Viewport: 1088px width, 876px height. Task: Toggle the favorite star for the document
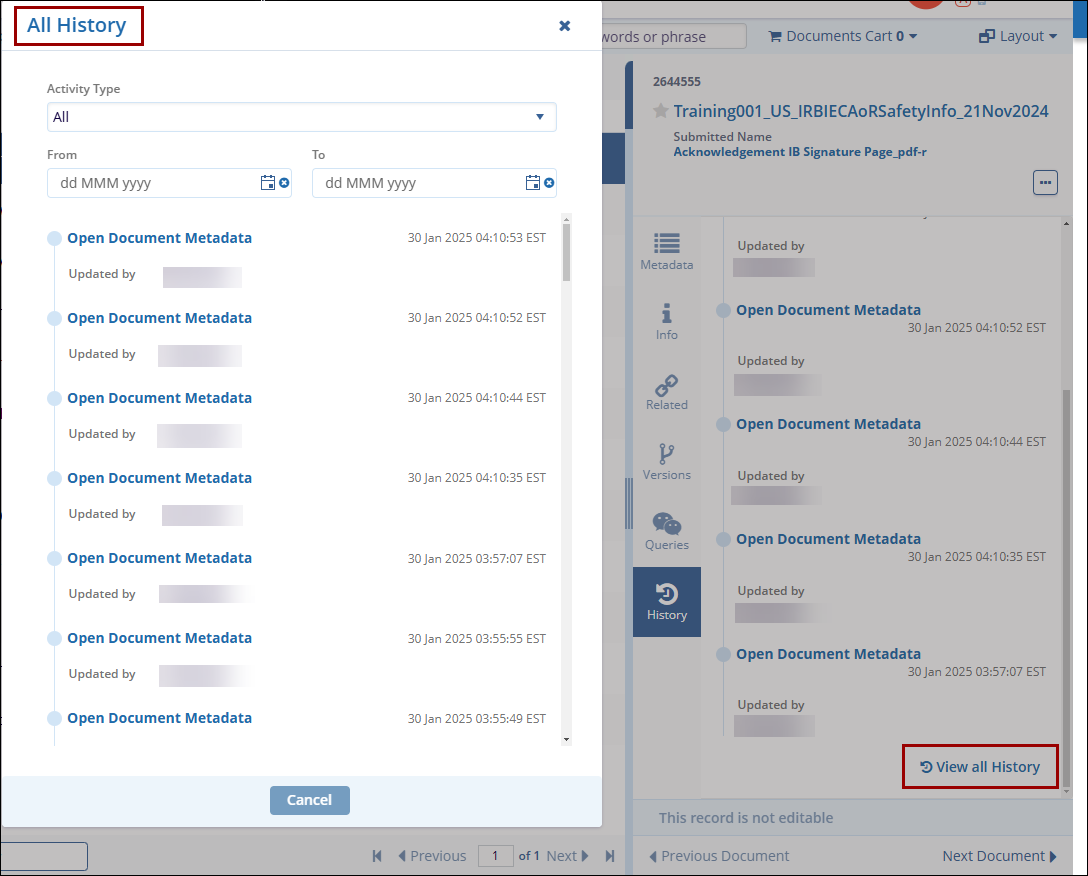point(660,111)
